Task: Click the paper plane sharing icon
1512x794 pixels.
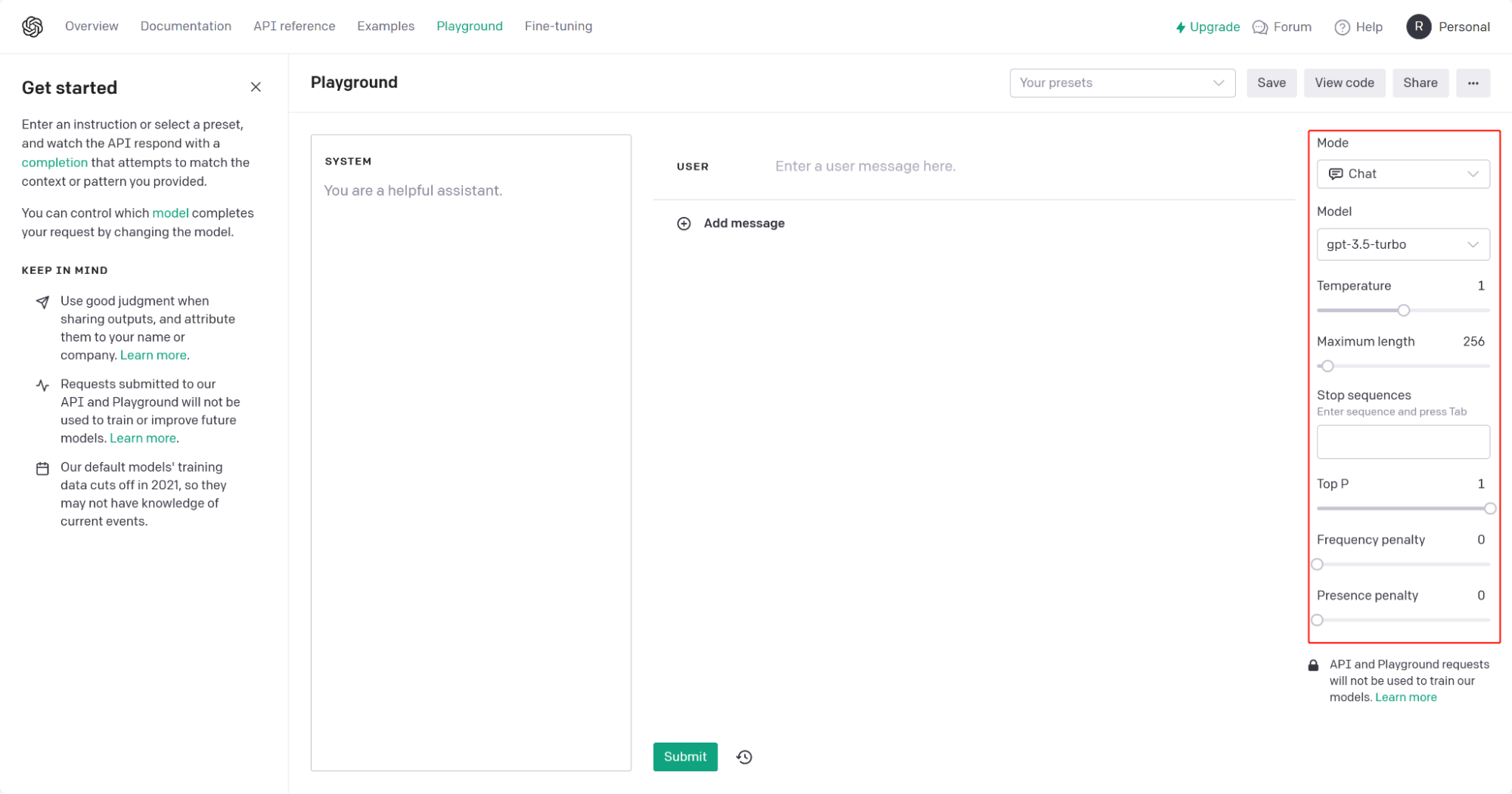Action: [42, 302]
